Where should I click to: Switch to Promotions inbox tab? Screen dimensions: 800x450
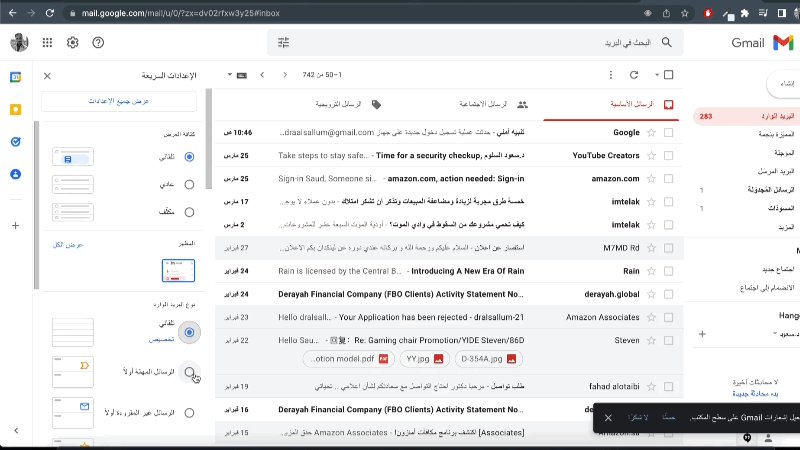pos(348,104)
